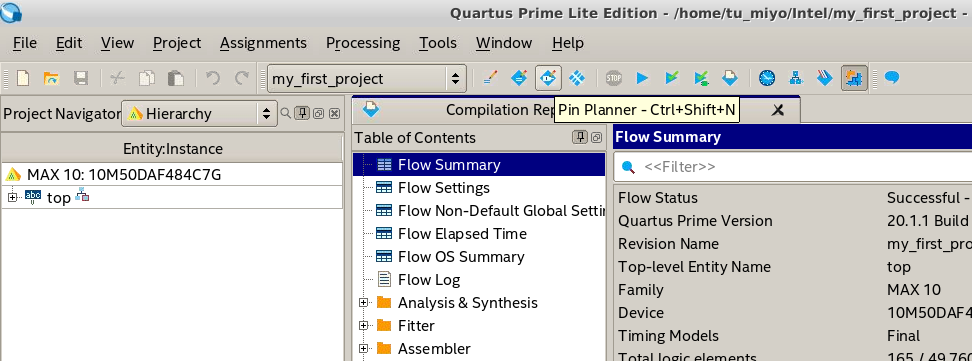Image resolution: width=972 pixels, height=361 pixels.
Task: Open a file using the folder icon
Action: [51, 78]
